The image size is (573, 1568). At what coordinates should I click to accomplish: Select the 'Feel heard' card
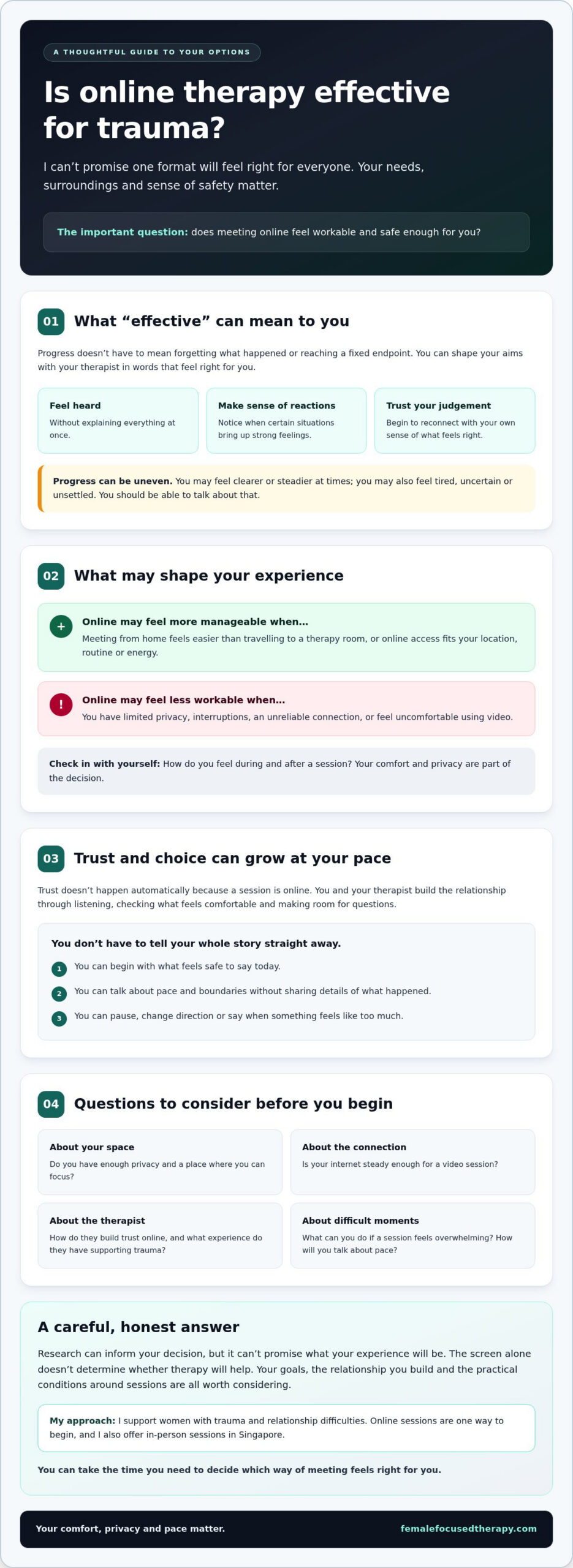(x=118, y=420)
